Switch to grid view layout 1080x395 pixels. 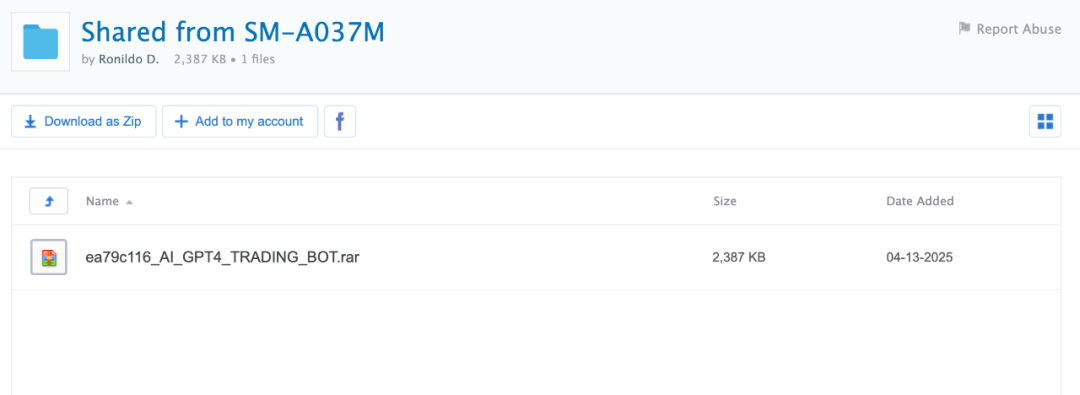(x=1045, y=121)
